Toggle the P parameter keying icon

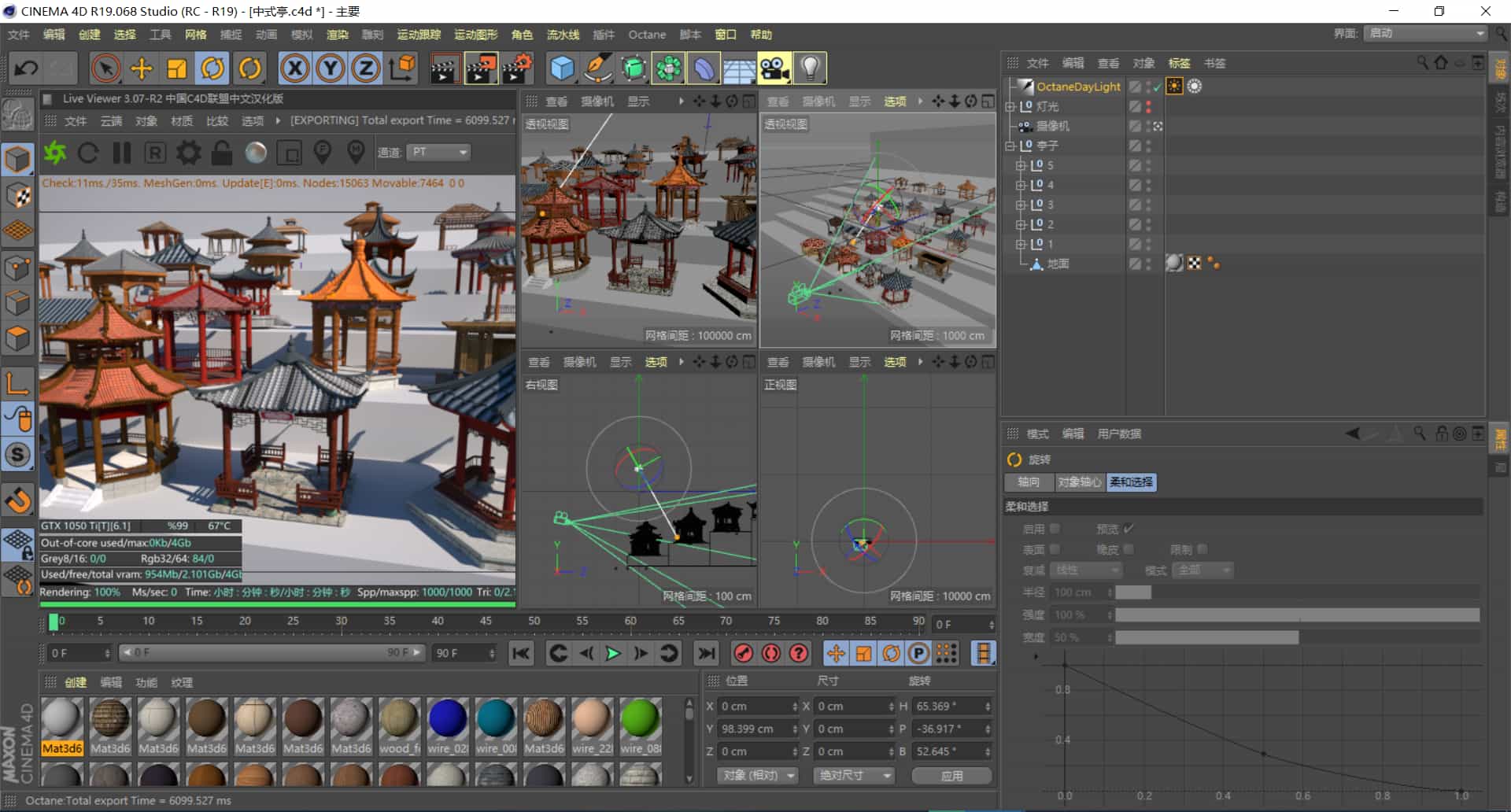pyautogui.click(x=918, y=653)
